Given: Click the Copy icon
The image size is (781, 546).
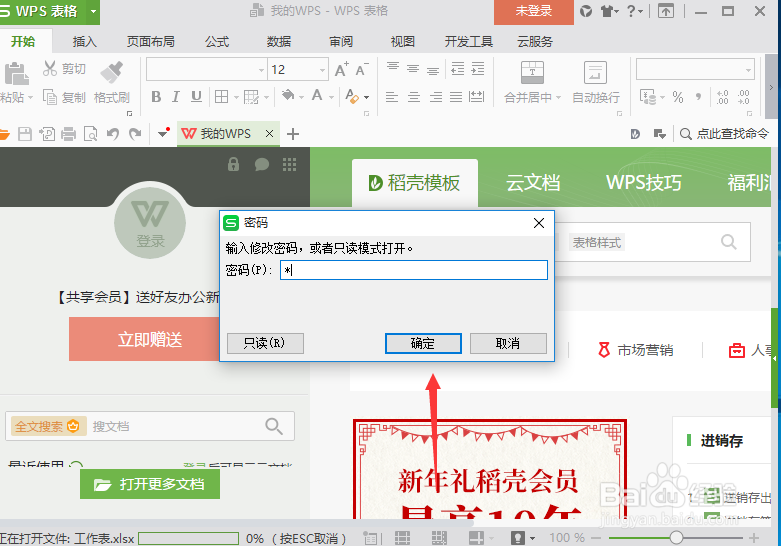Looking at the screenshot, I should pos(50,97).
